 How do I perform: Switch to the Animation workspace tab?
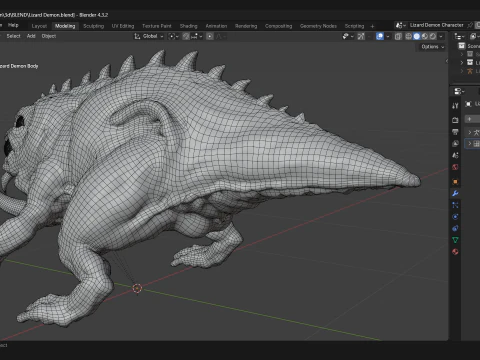[x=216, y=26]
